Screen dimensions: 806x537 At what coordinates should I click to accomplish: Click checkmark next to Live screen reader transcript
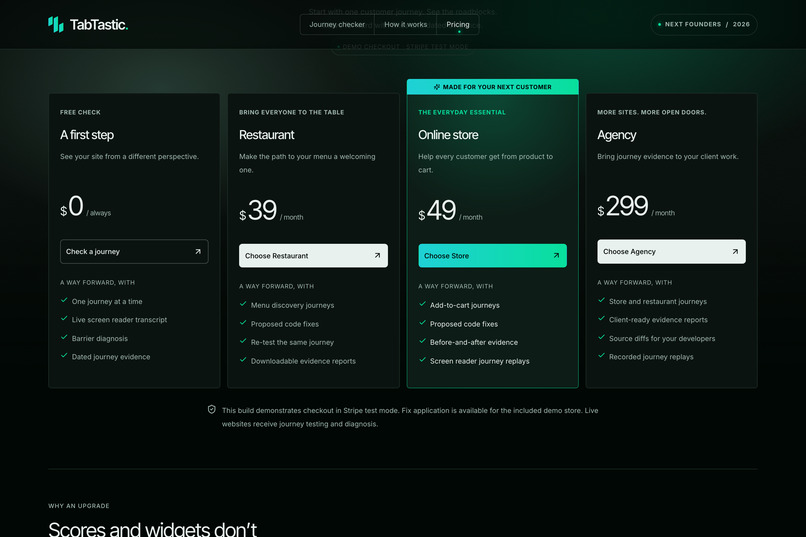coord(64,319)
